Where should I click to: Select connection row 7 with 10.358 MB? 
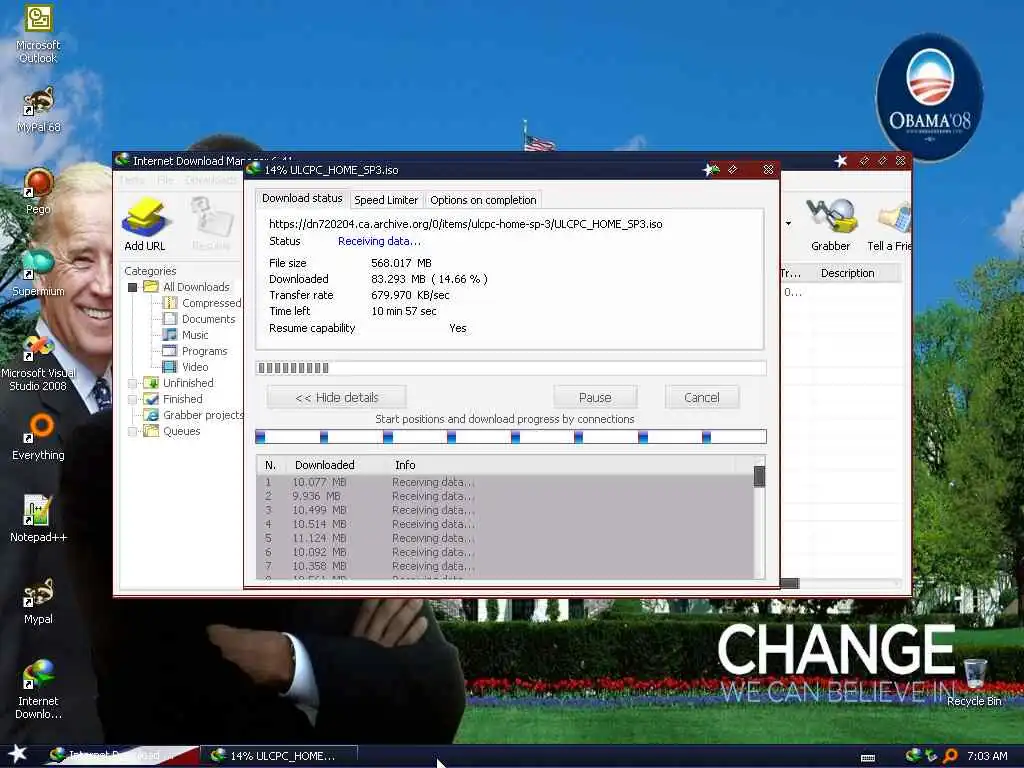click(505, 566)
